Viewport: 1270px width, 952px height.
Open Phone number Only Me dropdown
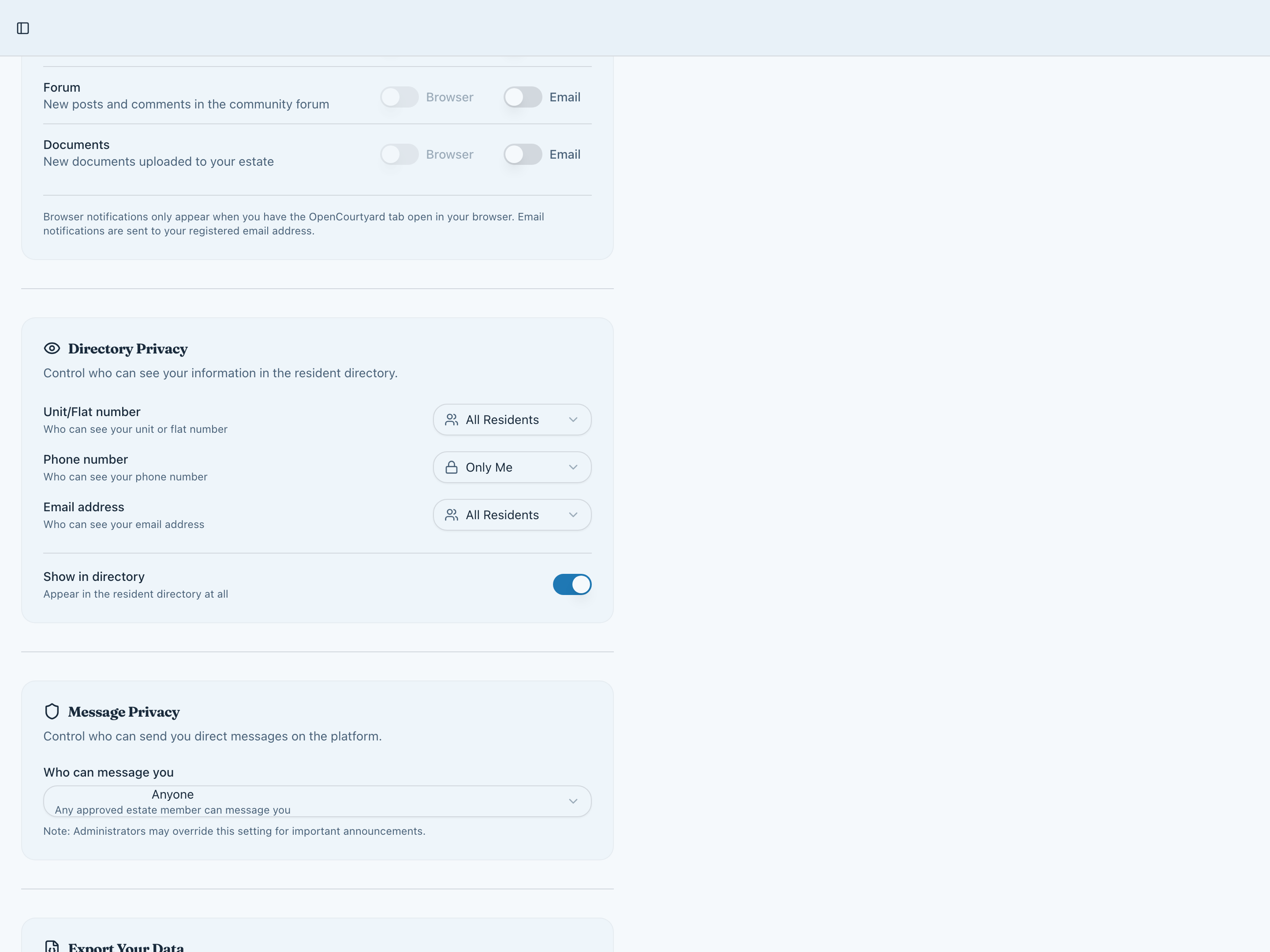[x=512, y=467]
